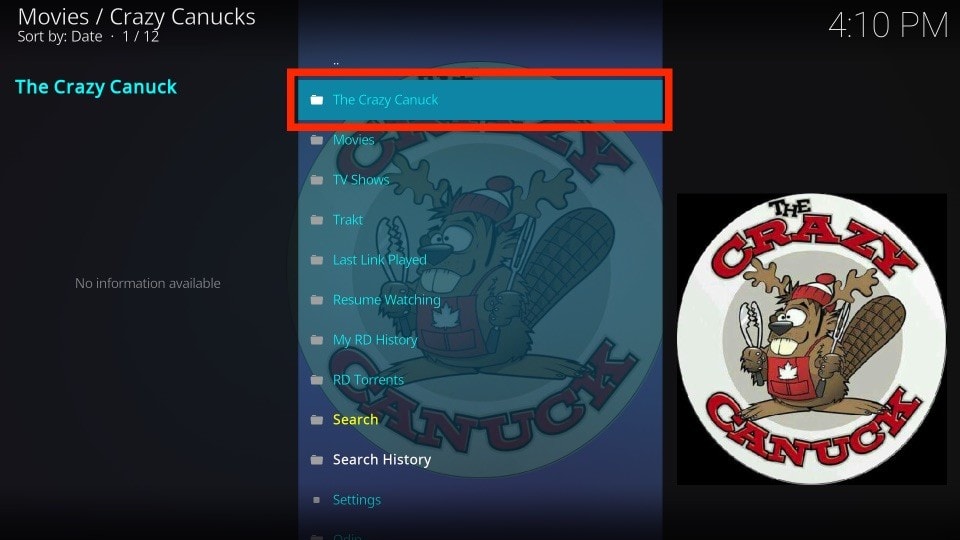Open the Movies folder
The width and height of the screenshot is (960, 540).
480,140
